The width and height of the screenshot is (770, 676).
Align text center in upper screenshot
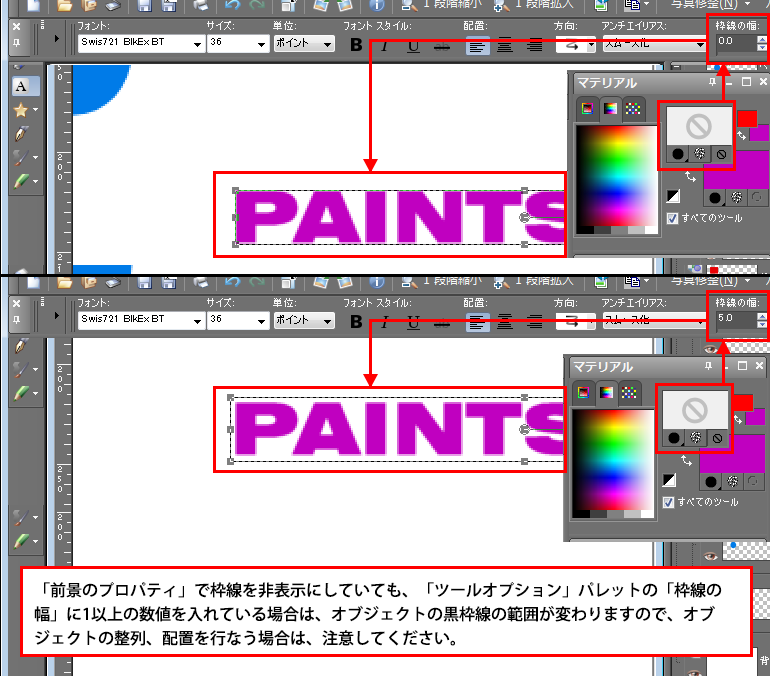pyautogui.click(x=505, y=46)
